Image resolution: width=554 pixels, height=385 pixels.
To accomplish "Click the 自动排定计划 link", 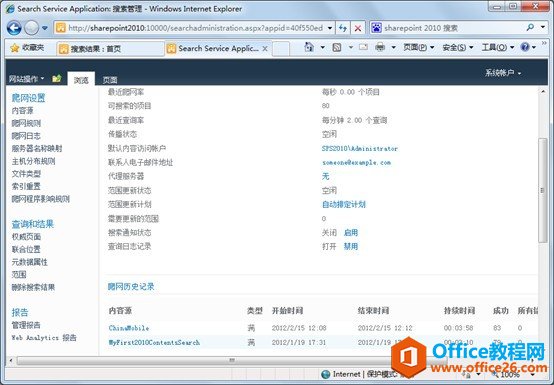I will [x=344, y=205].
